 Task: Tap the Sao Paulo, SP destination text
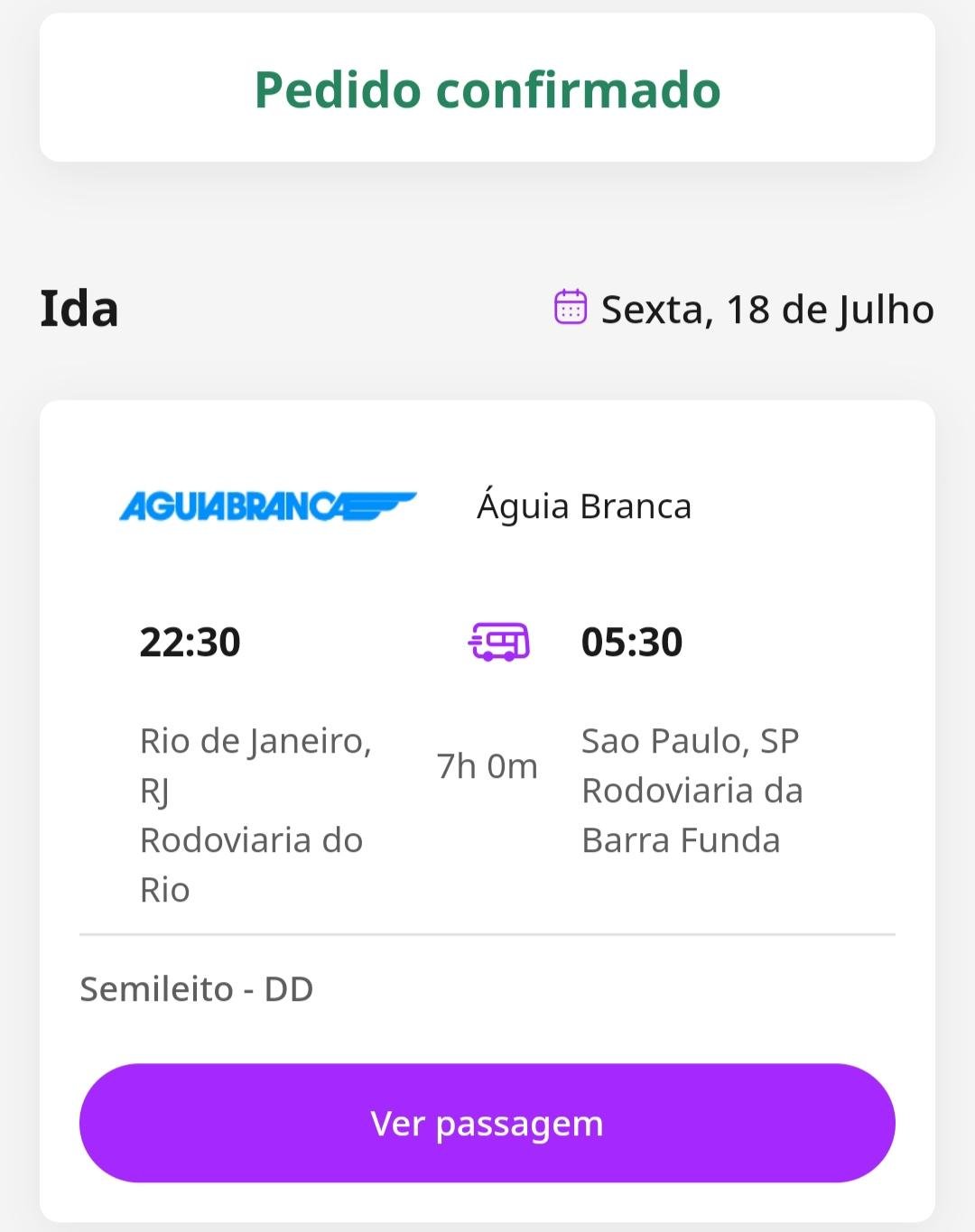click(x=691, y=741)
